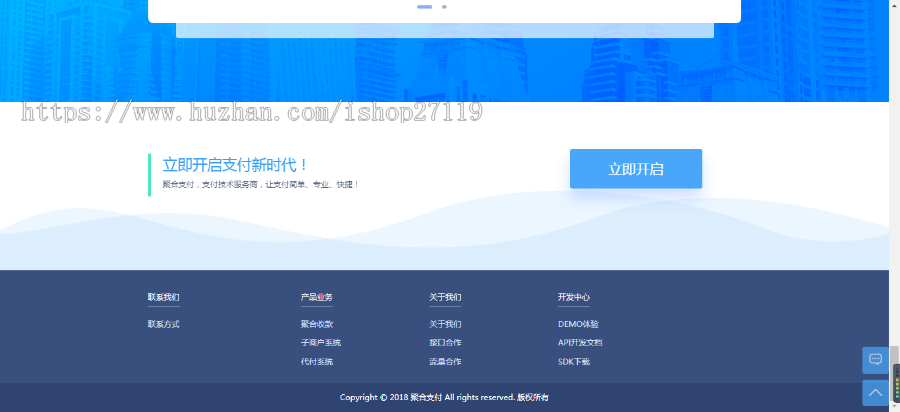Open the 联系方式 footer link
The image size is (900, 412).
tap(164, 324)
